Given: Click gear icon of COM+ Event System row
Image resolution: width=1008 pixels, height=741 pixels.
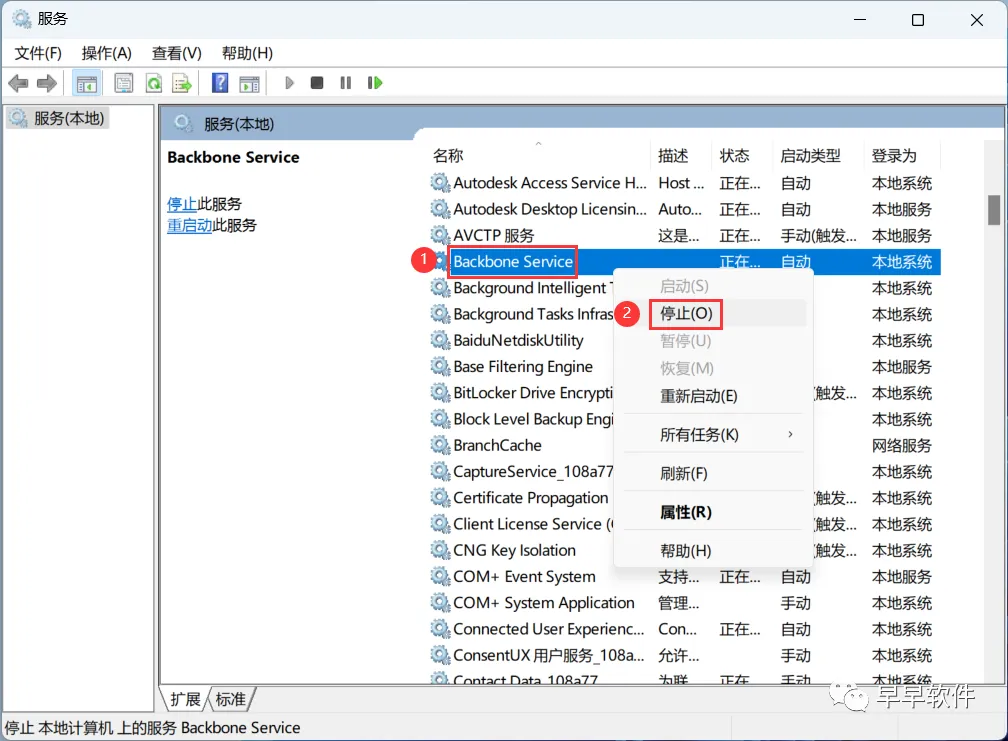Looking at the screenshot, I should [440, 576].
